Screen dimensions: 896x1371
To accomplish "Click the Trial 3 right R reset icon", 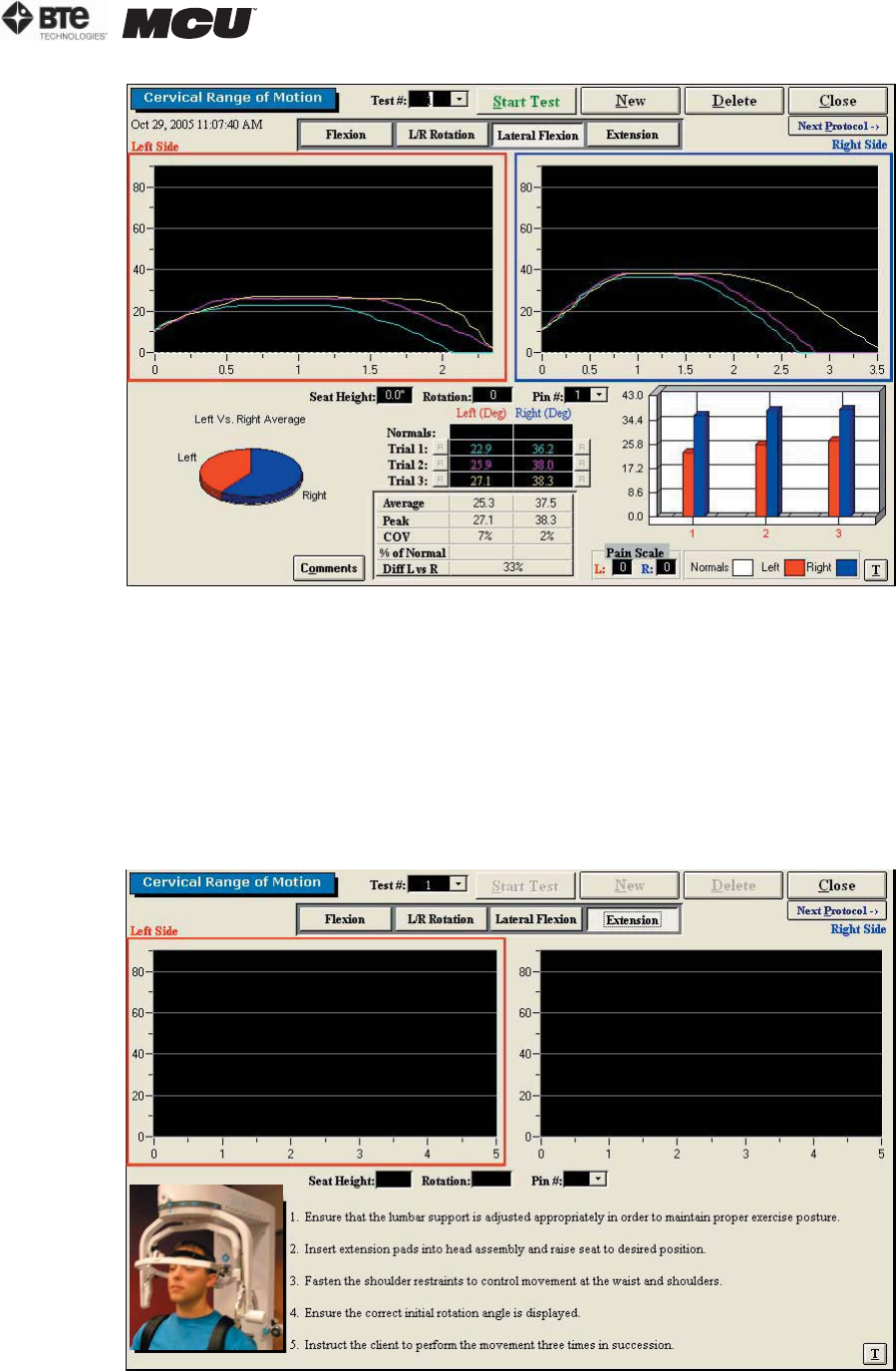I will 581,481.
